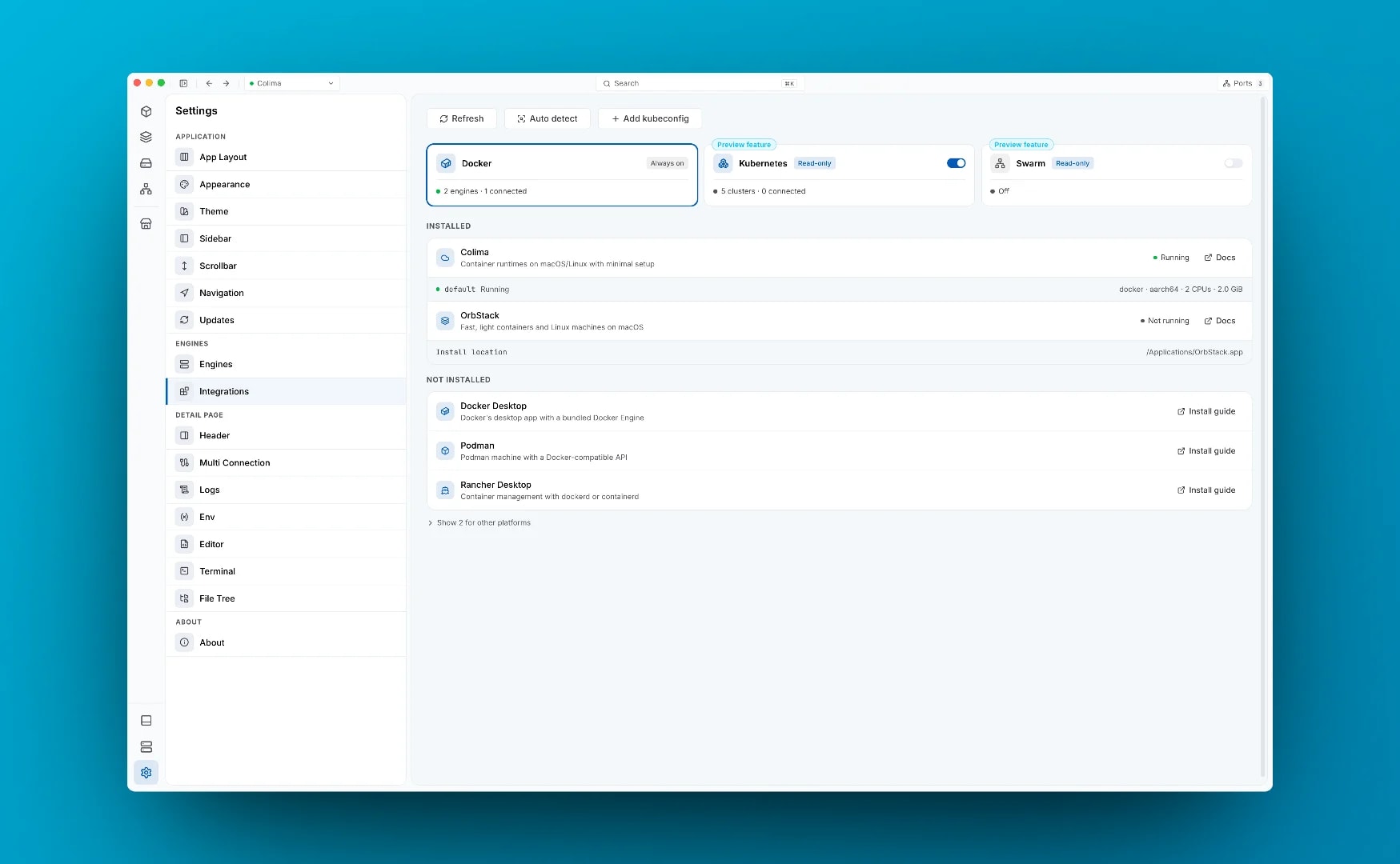Select the Engines settings item
This screenshot has width=1400, height=864.
coord(286,365)
